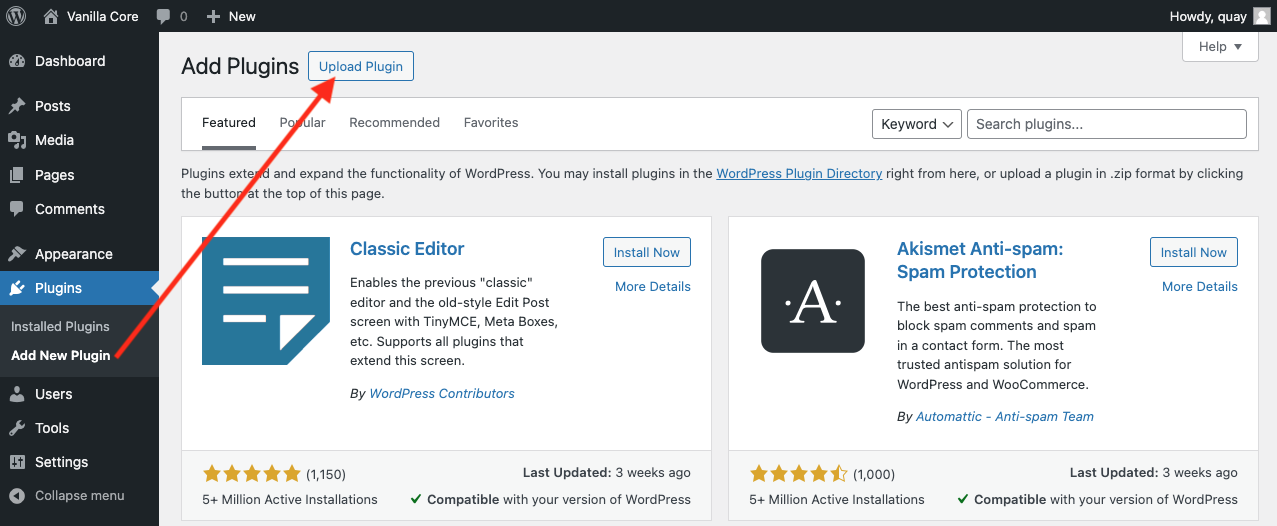
Task: Click the Akismet star rating
Action: [798, 474]
